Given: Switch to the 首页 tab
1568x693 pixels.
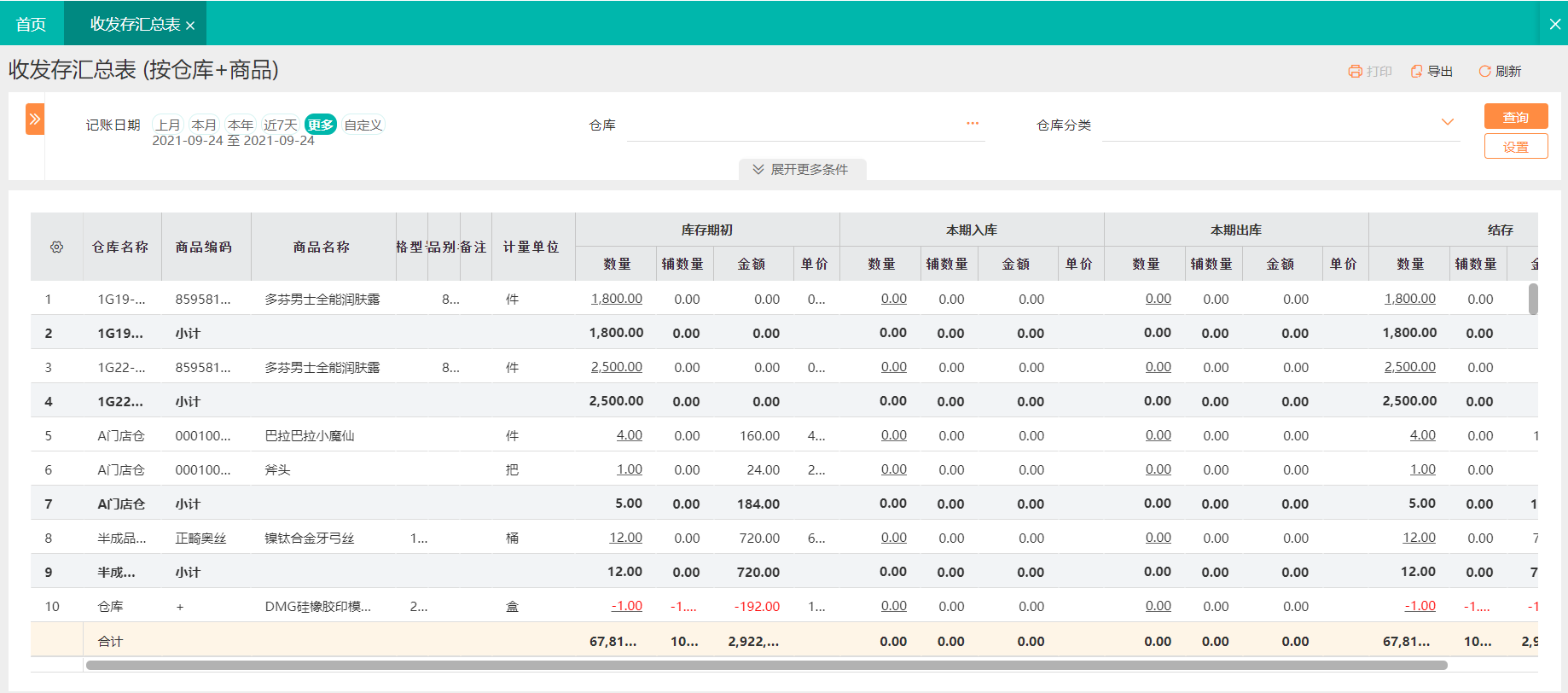Looking at the screenshot, I should [x=32, y=24].
